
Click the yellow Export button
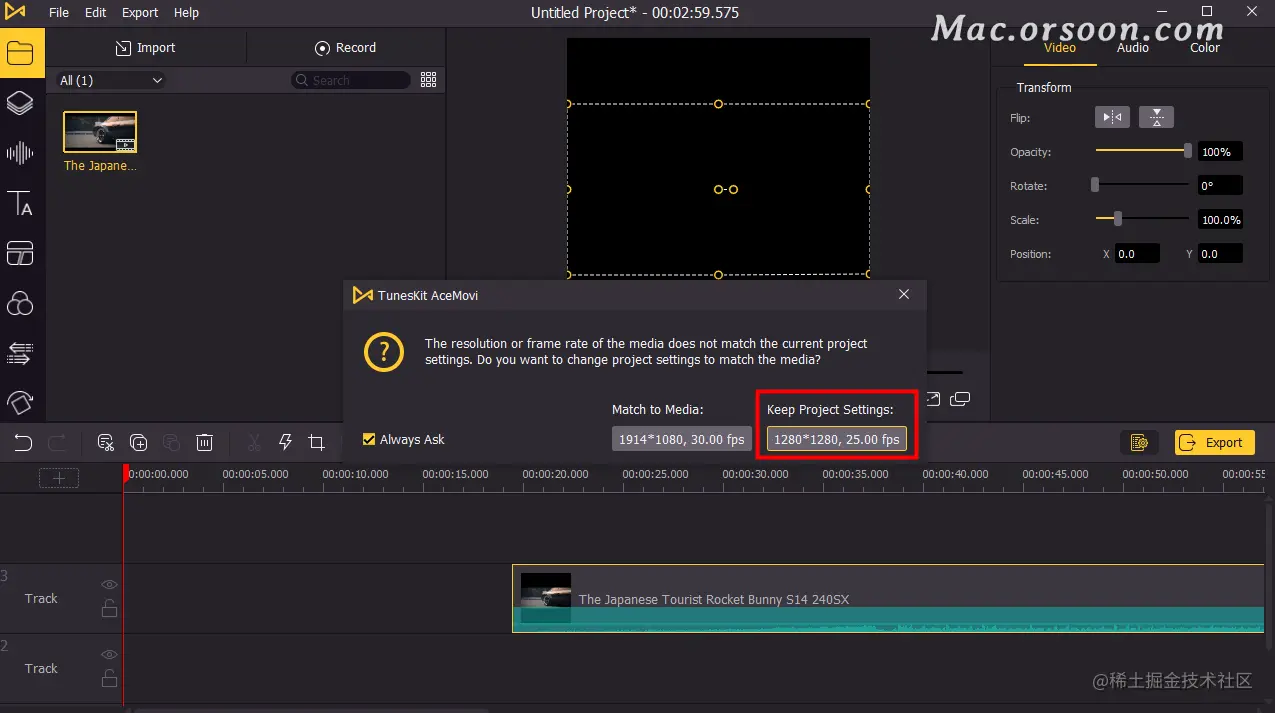1214,442
